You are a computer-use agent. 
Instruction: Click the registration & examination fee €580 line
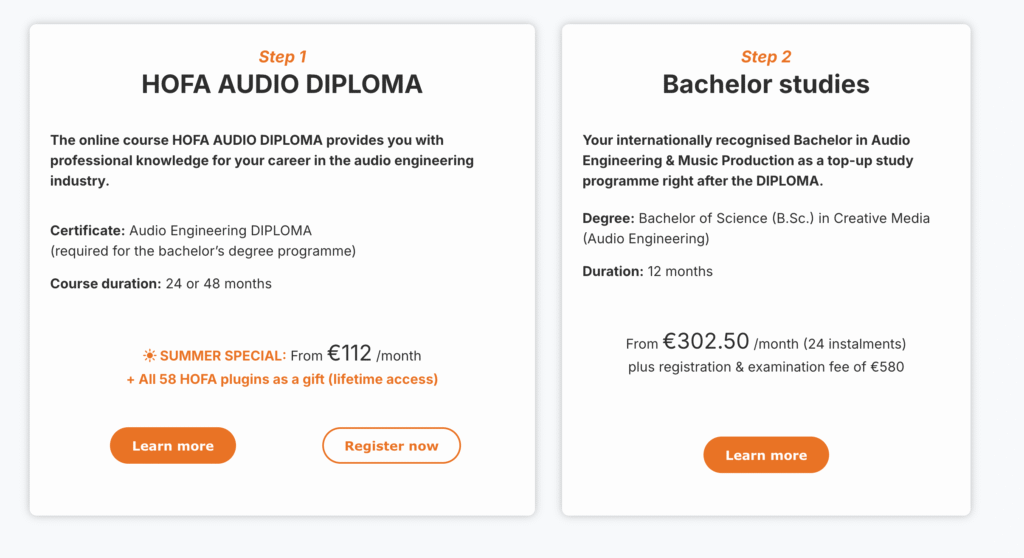click(766, 367)
